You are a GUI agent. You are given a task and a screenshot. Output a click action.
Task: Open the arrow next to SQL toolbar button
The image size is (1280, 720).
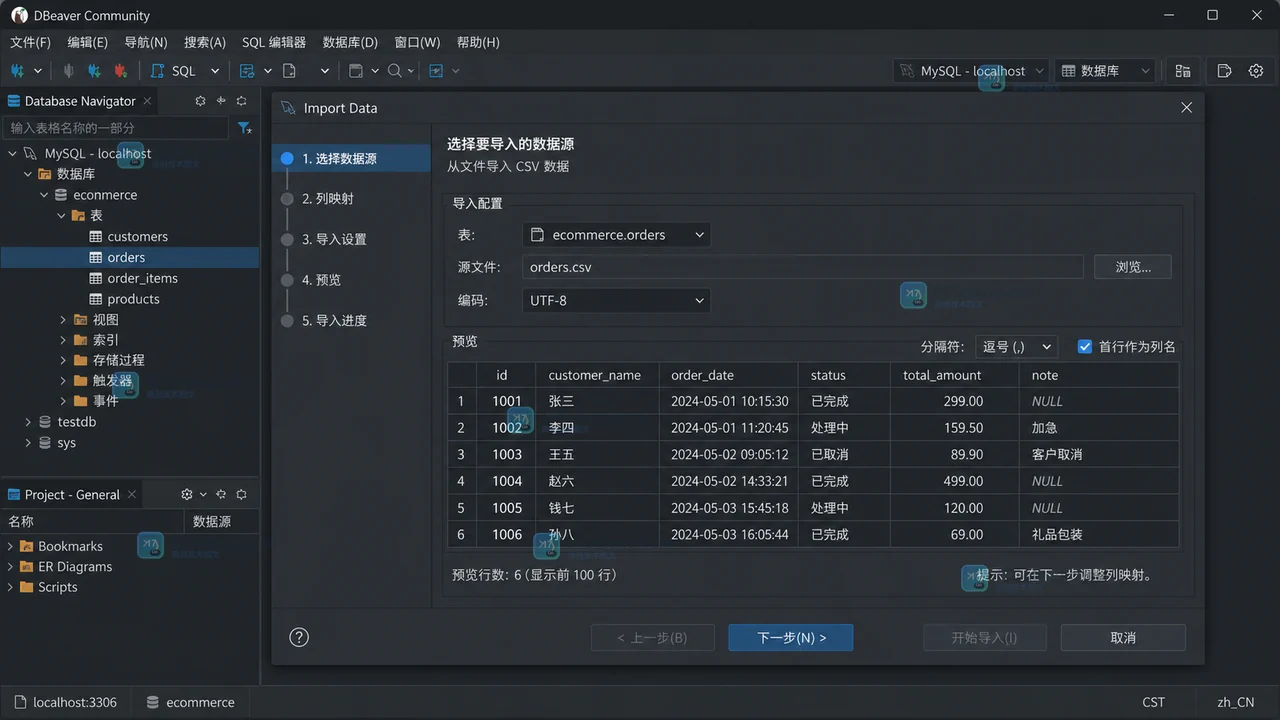tap(214, 71)
